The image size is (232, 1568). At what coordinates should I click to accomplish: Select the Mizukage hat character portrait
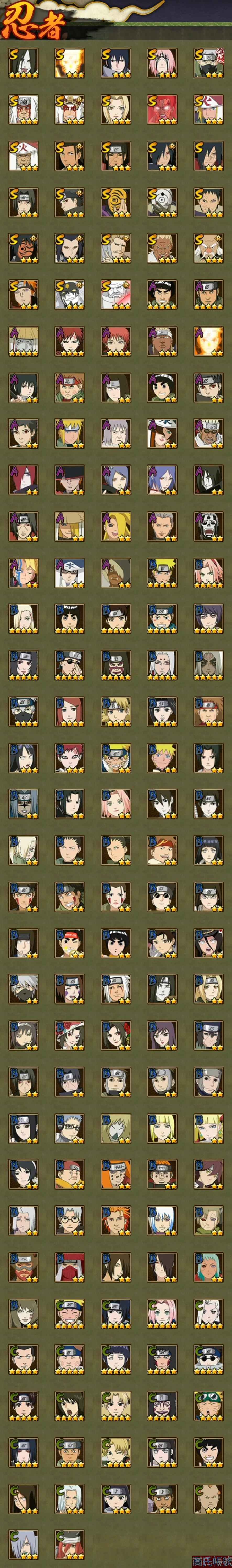point(70,572)
